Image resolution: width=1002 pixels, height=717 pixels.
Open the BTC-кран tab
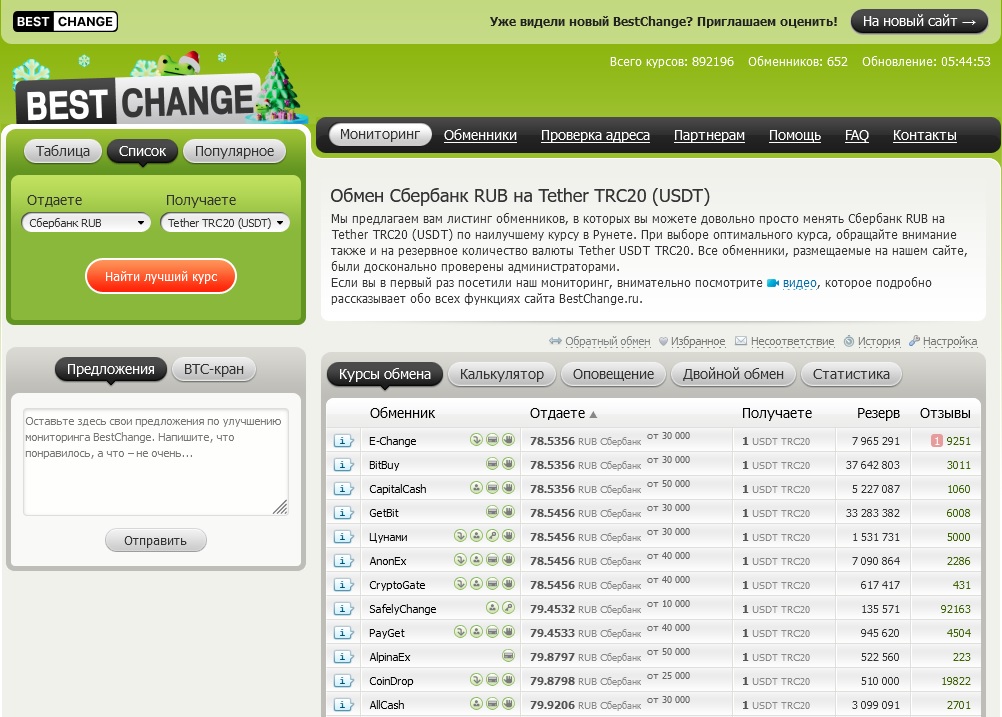pyautogui.click(x=213, y=369)
